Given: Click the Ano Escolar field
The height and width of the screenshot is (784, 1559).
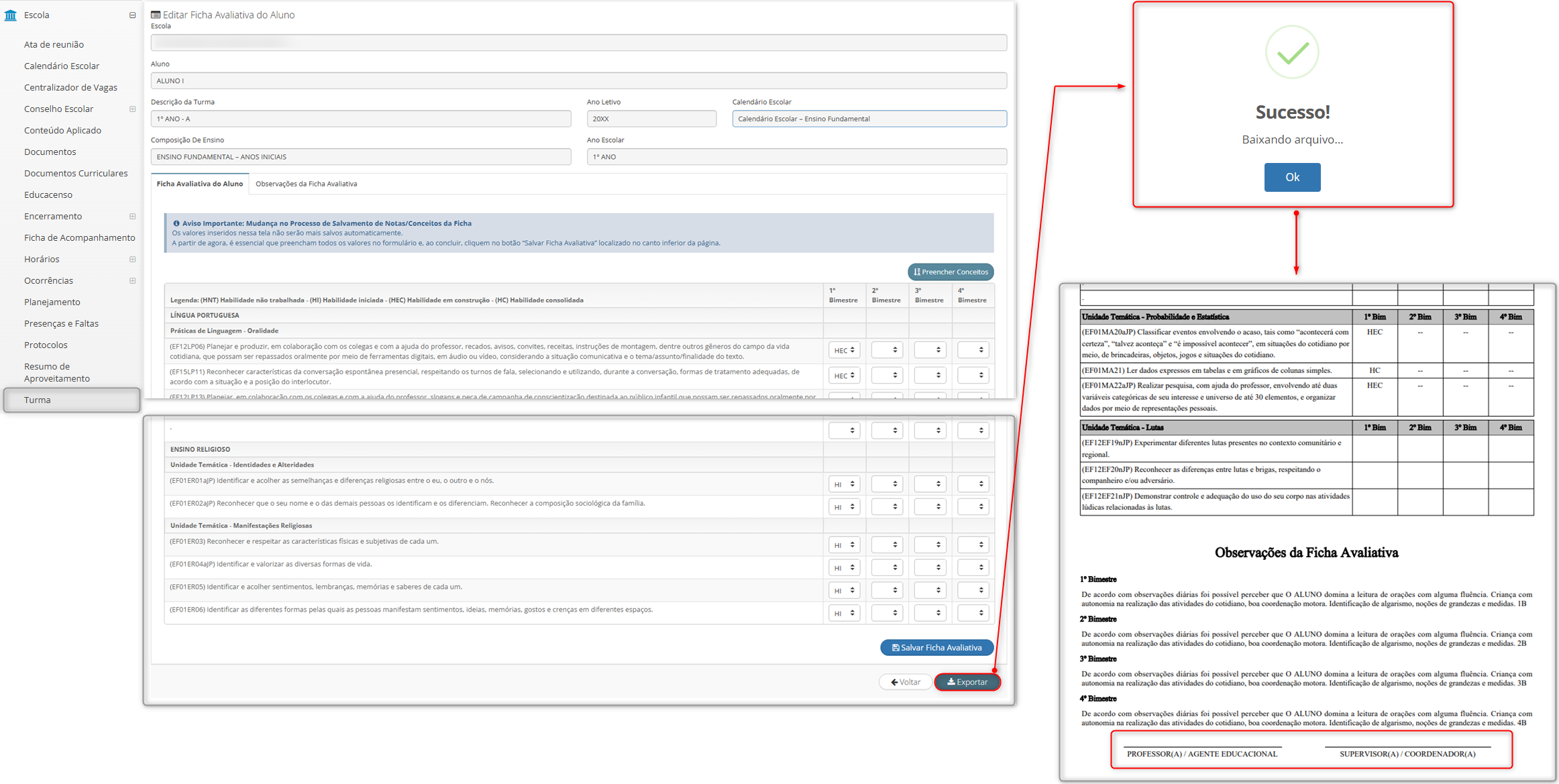Looking at the screenshot, I should coord(797,157).
